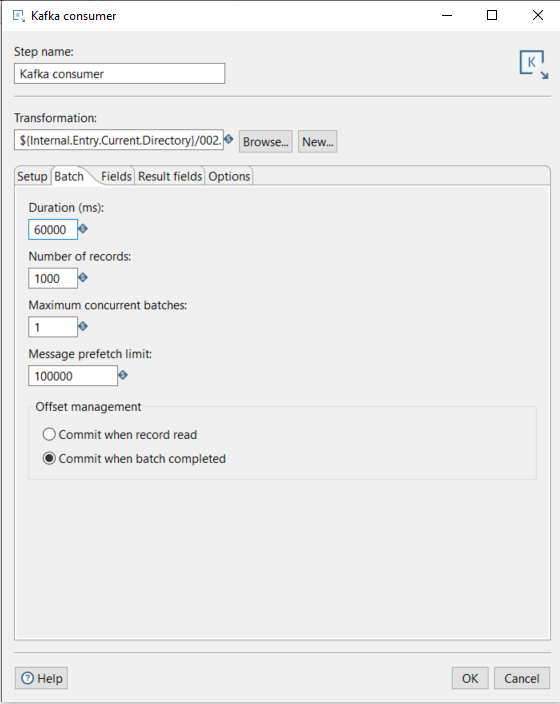Click variable icon next to Maximum concurrent batches
Image resolution: width=560 pixels, height=704 pixels.
83,326
